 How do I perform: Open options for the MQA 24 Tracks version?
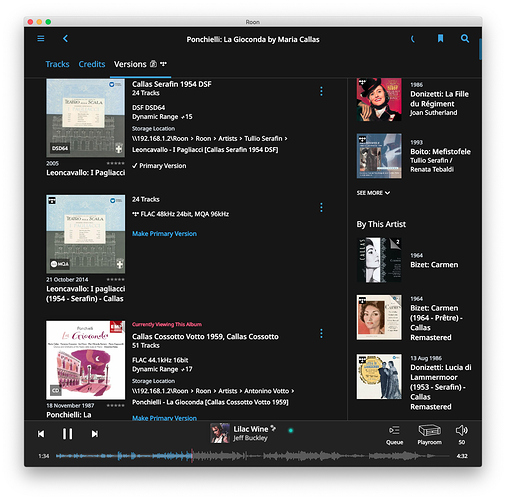(321, 207)
